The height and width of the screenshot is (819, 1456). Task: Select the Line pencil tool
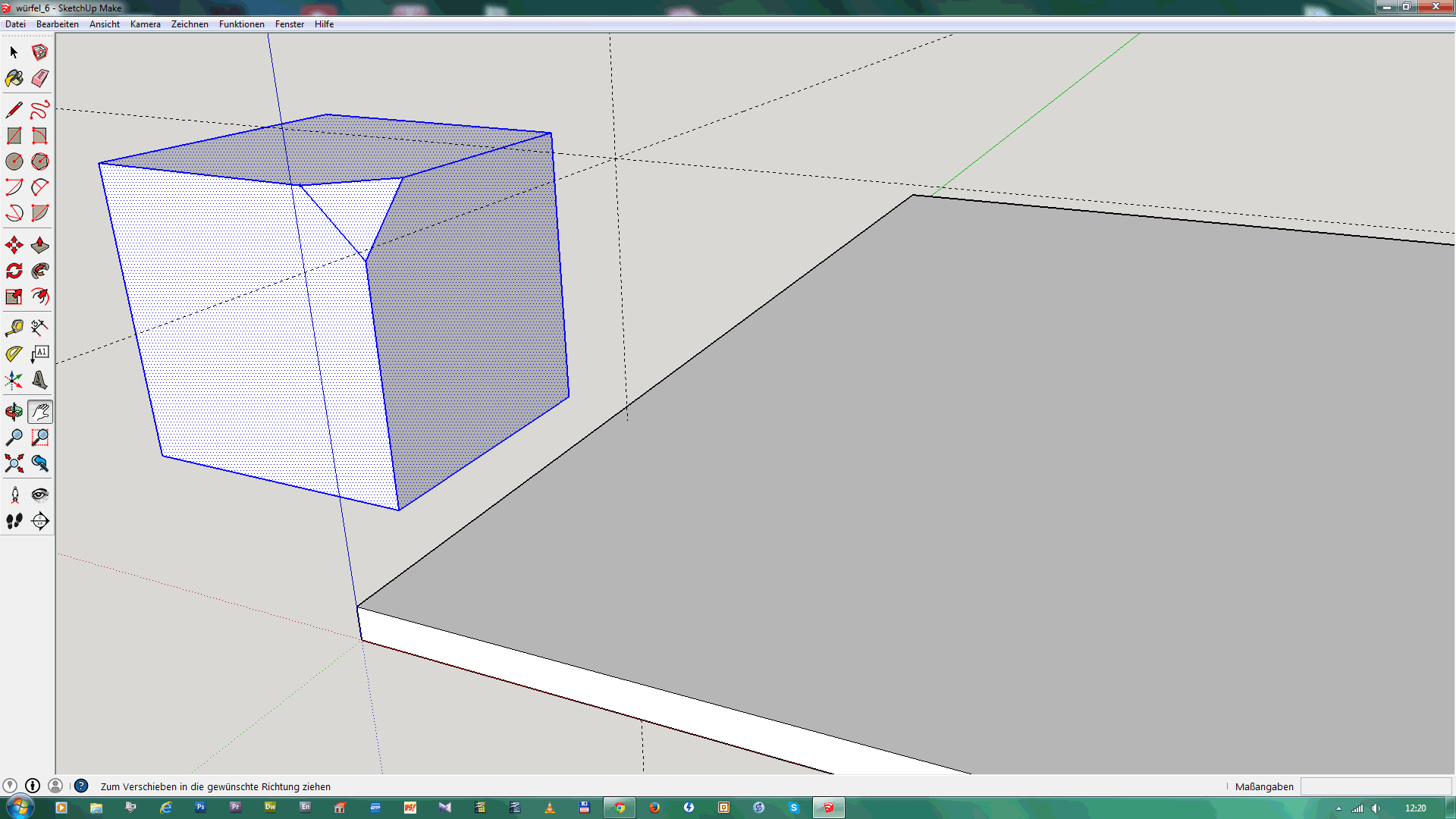point(14,110)
